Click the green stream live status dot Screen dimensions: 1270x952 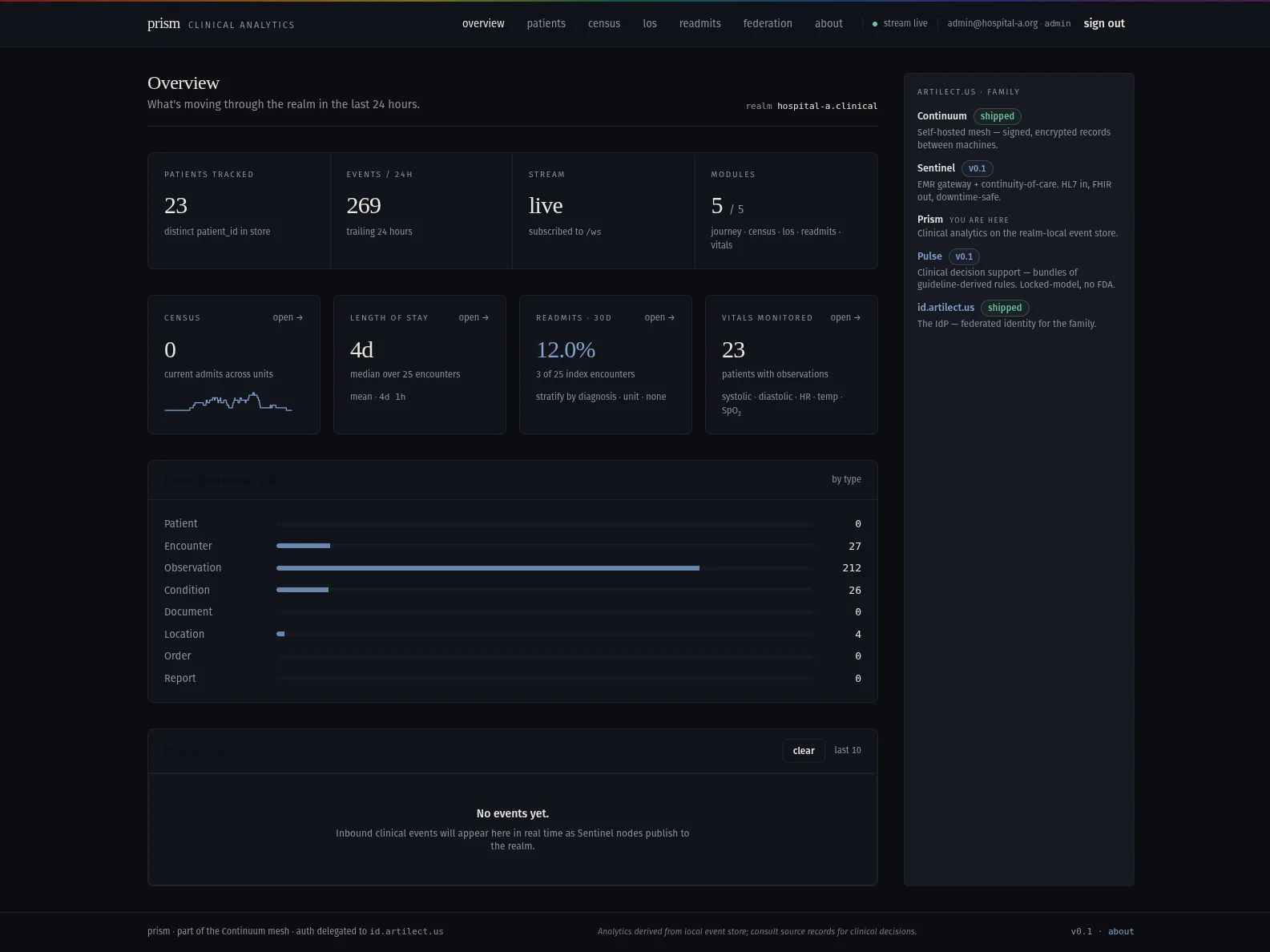[875, 24]
